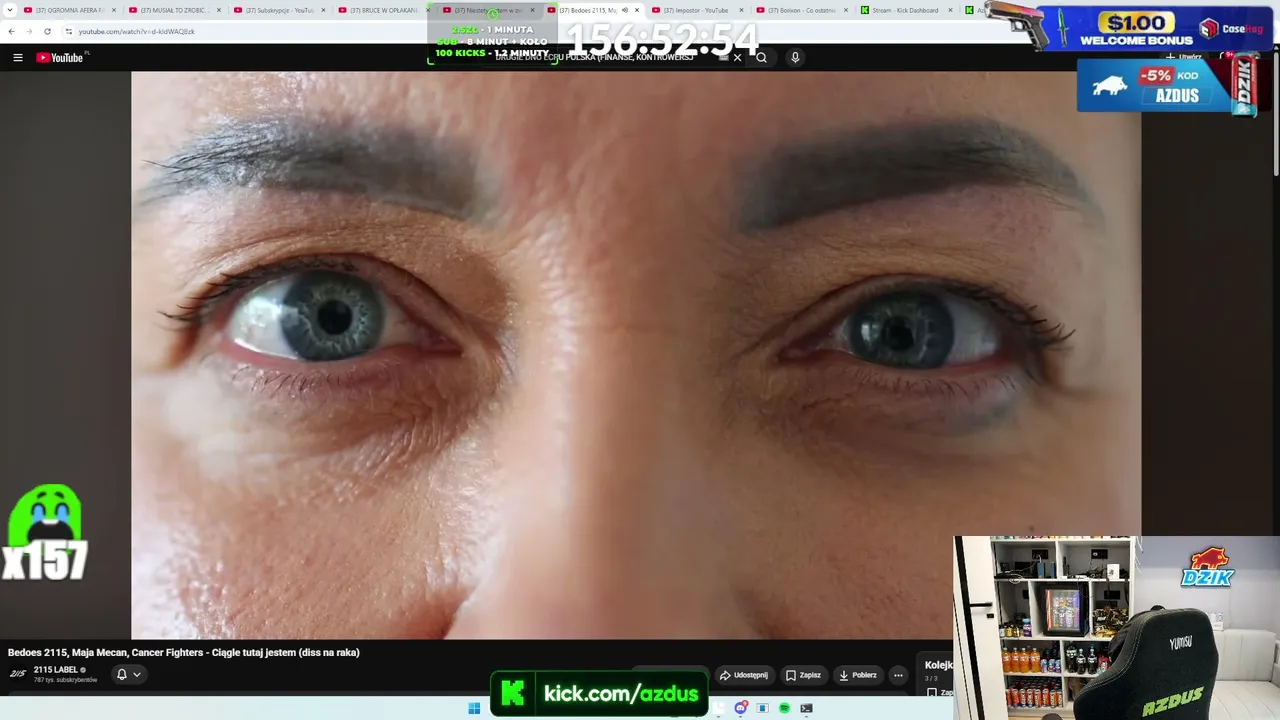The image size is (1280, 720).
Task: Open Discord from the taskbar
Action: (741, 708)
